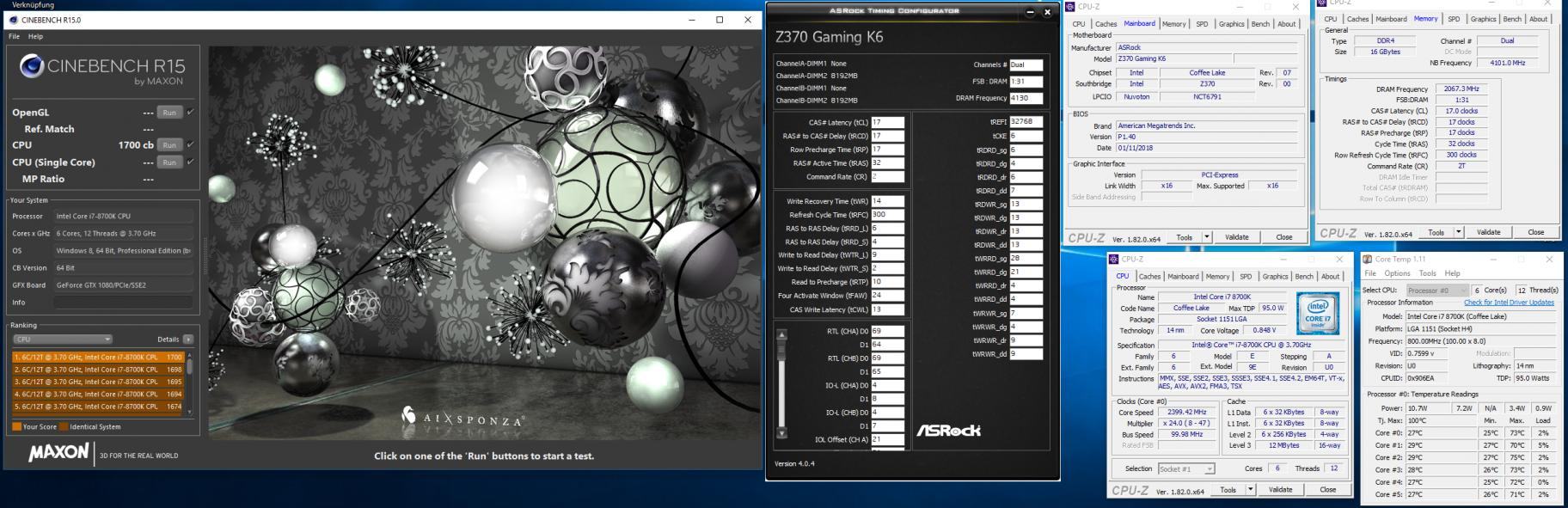1568x508 pixels.
Task: Click the Cinebench R15 sphere logo
Action: (32, 67)
